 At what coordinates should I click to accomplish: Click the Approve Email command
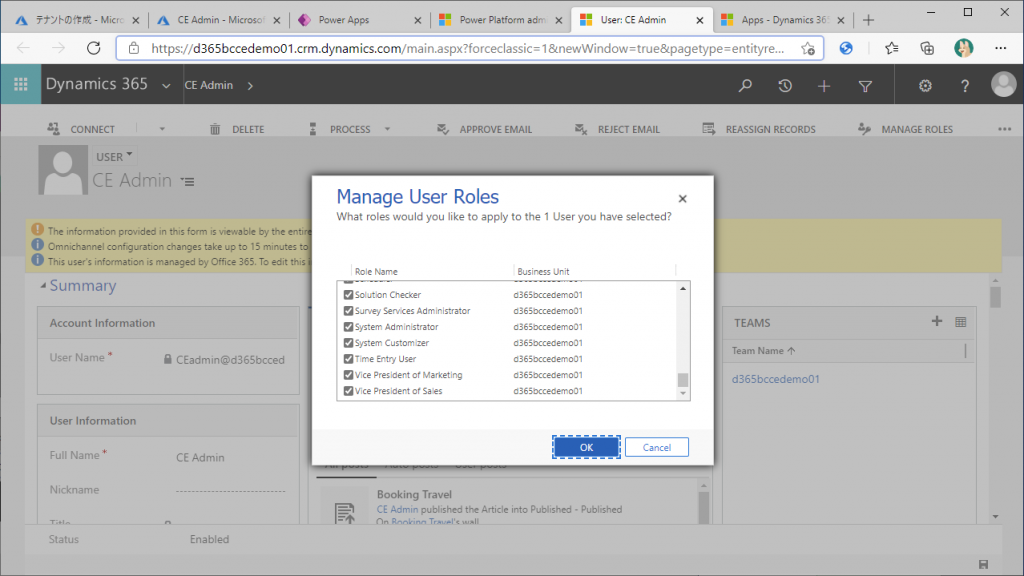(x=484, y=129)
